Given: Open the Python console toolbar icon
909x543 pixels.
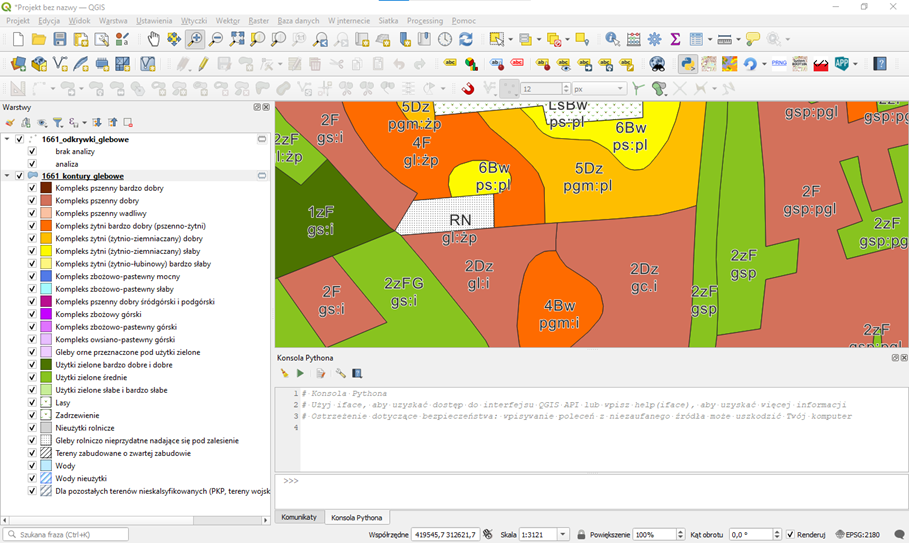Looking at the screenshot, I should 687,64.
